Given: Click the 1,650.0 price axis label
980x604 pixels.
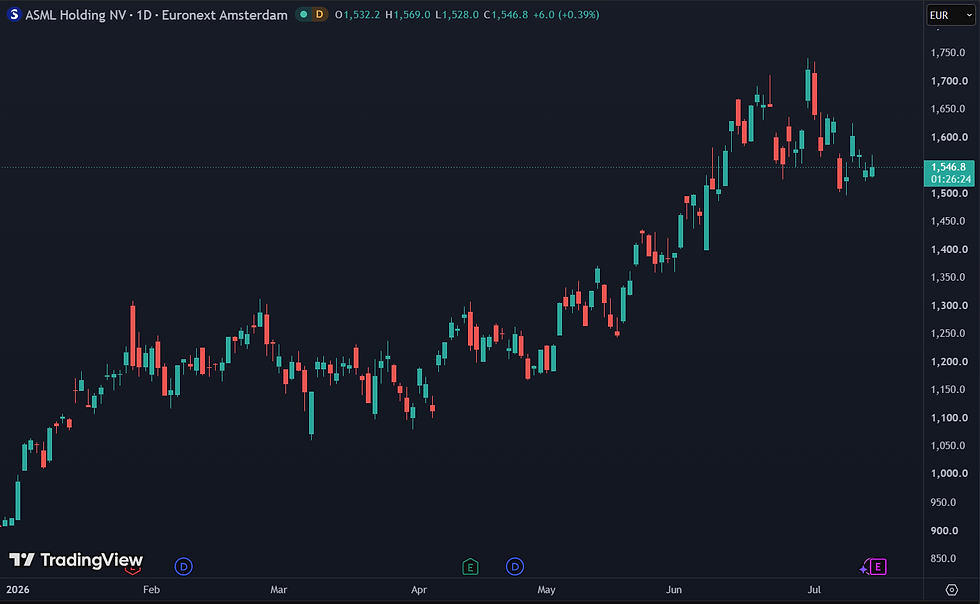Looking at the screenshot, I should click(x=948, y=109).
